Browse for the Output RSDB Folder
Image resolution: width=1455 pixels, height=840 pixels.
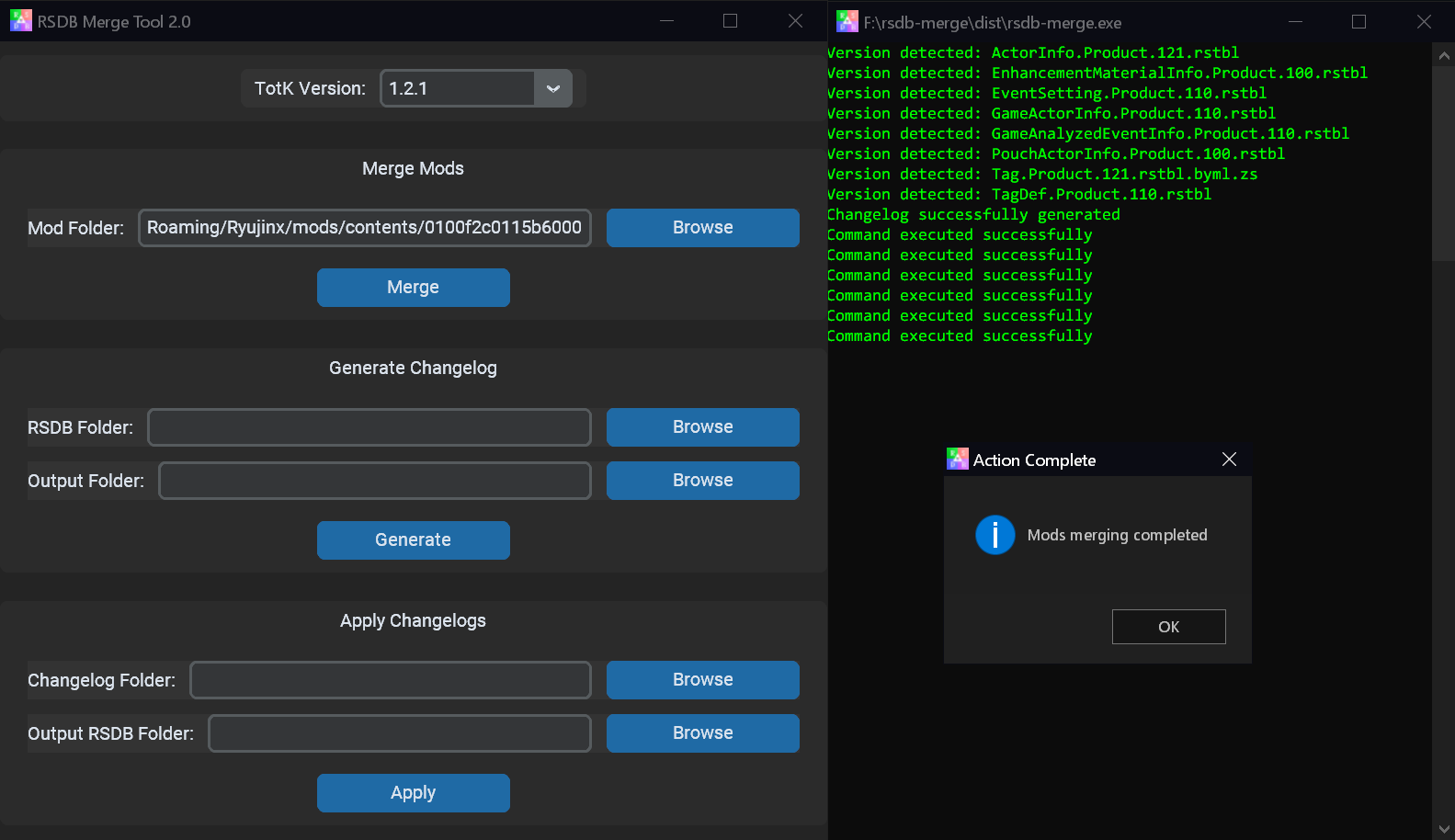pyautogui.click(x=703, y=733)
